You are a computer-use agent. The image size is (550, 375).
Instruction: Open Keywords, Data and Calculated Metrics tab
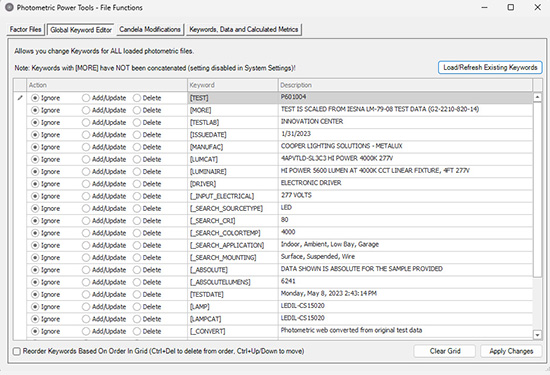[244, 29]
